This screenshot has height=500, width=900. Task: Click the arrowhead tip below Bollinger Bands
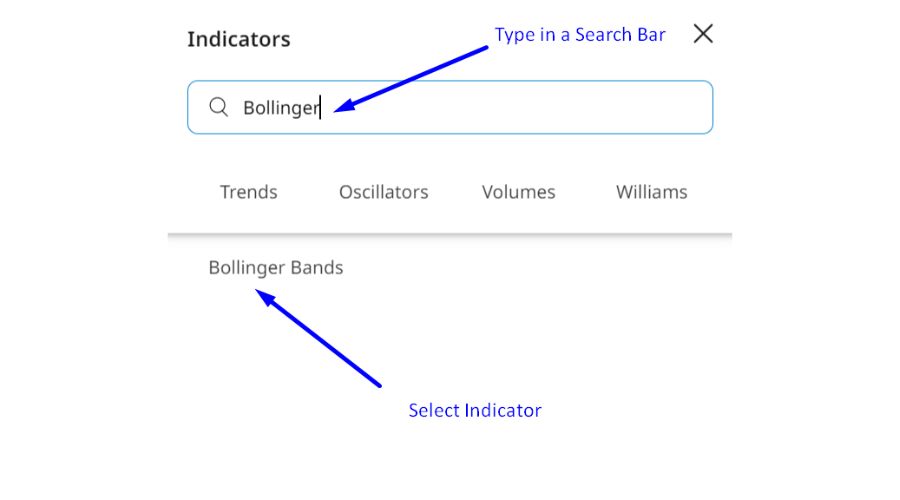259,292
